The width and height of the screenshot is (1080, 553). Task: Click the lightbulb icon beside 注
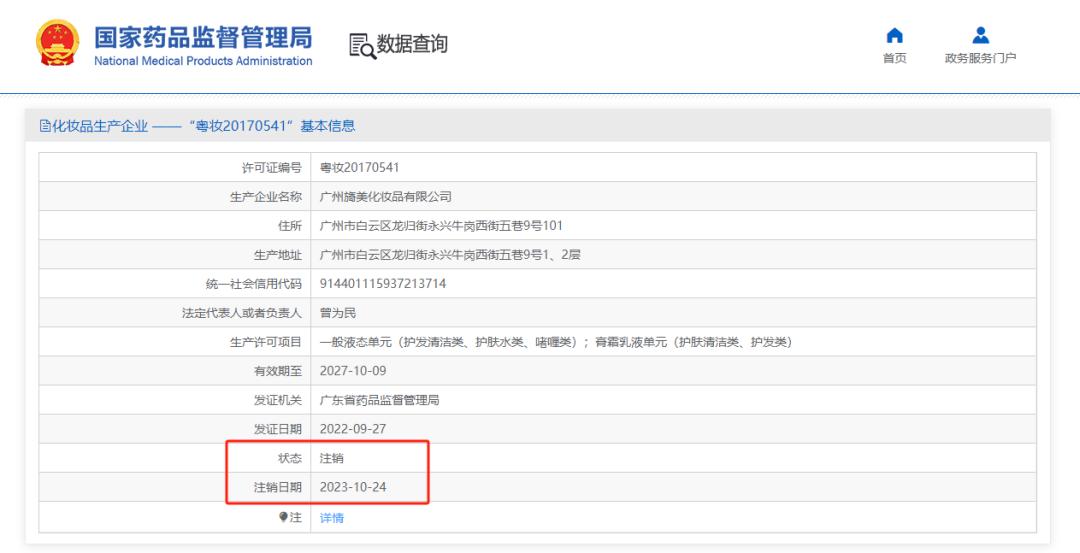pos(283,517)
